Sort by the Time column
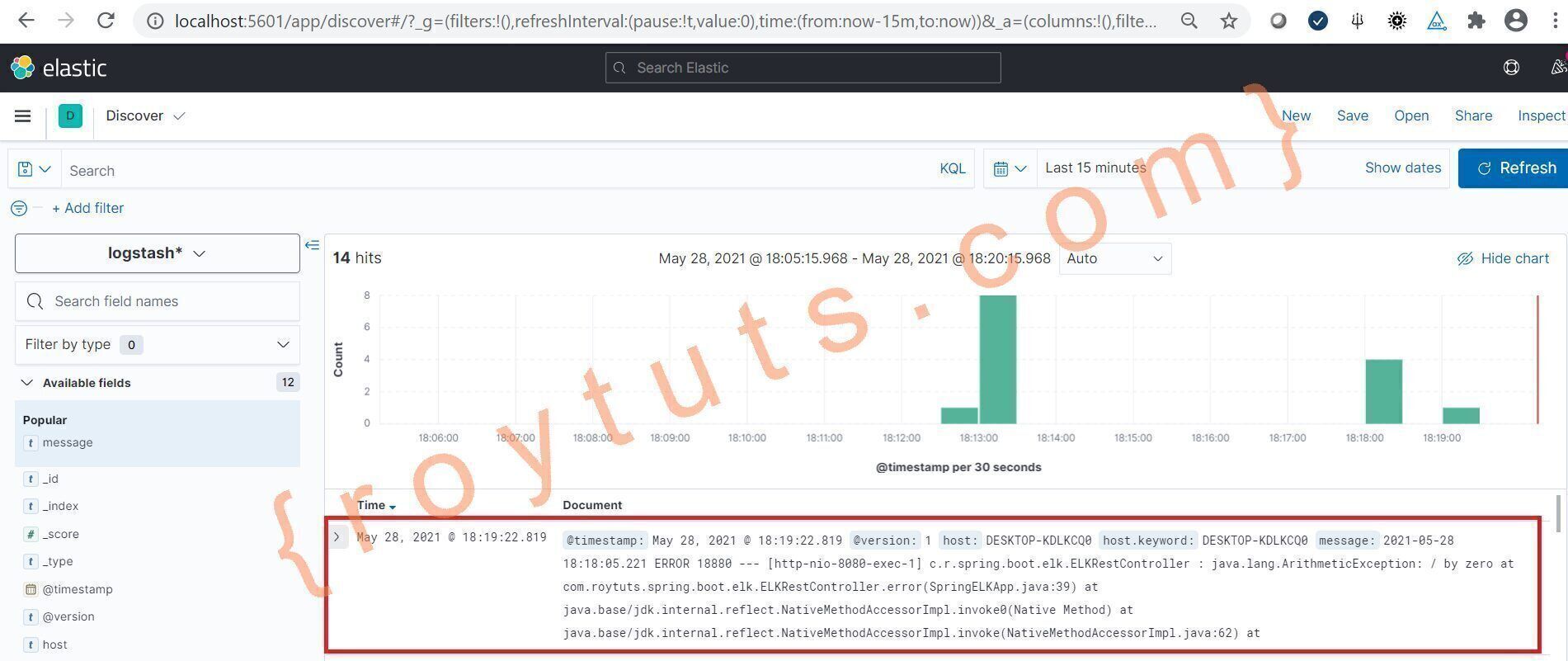1568x661 pixels. point(376,505)
